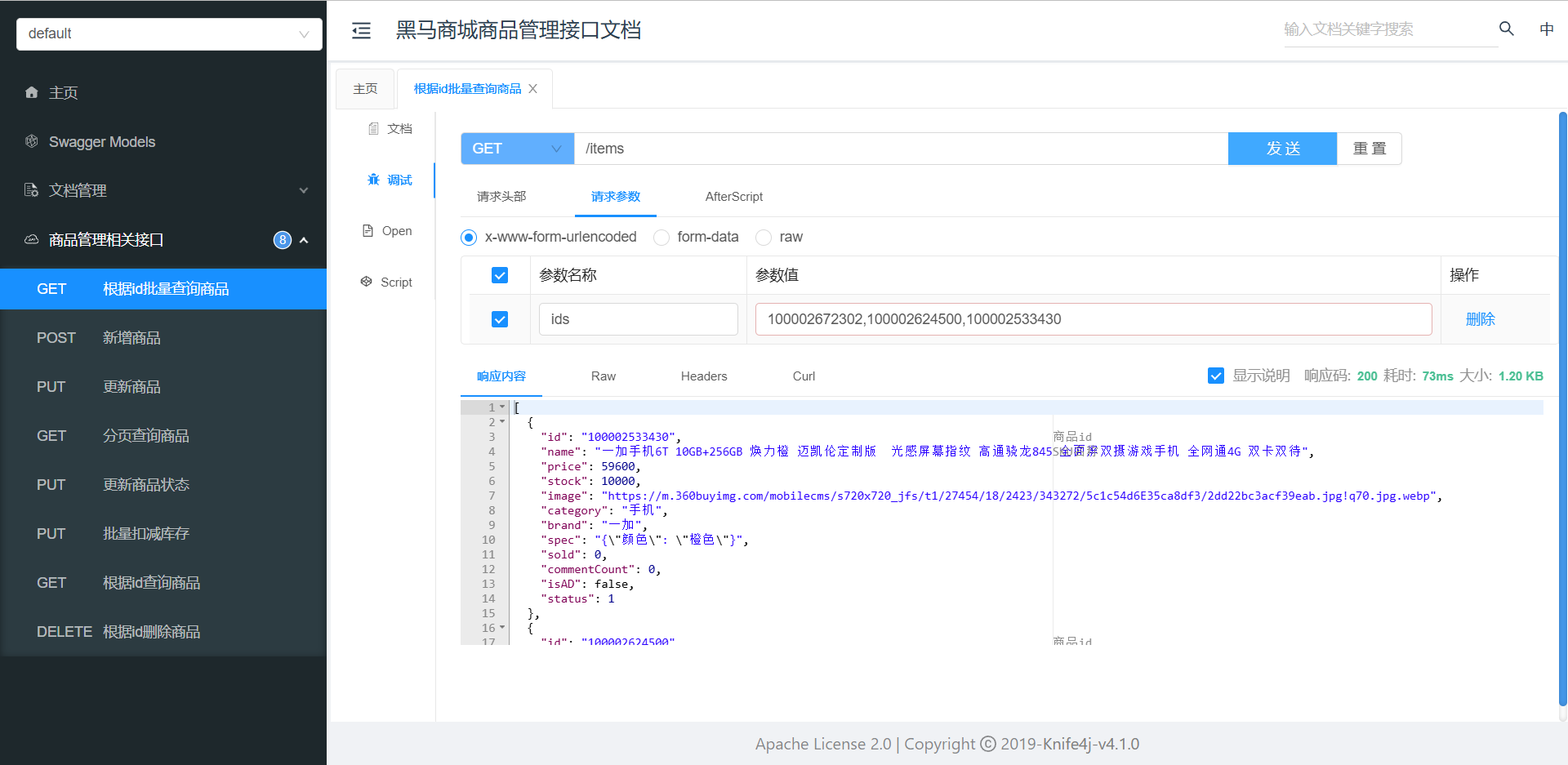The image size is (1568, 765).
Task: Click the 耗时 73ms value
Action: click(1437, 376)
